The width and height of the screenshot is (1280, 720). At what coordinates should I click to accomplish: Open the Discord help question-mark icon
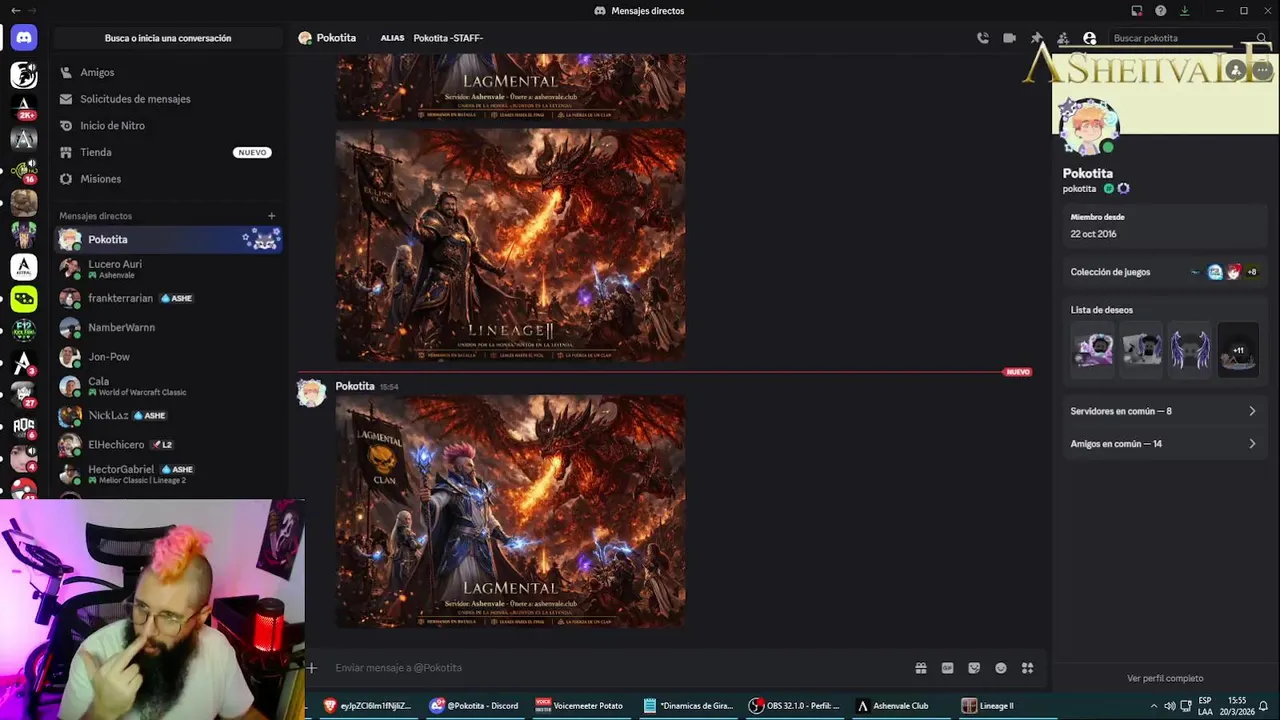(x=1160, y=10)
